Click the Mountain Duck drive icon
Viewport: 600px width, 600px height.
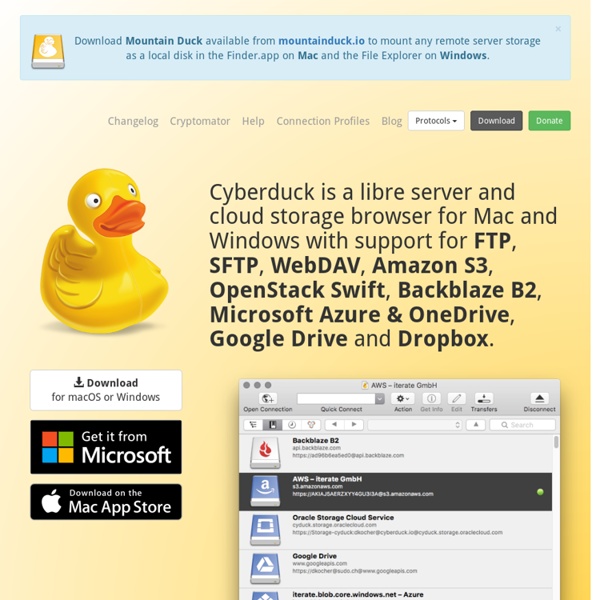[x=48, y=51]
